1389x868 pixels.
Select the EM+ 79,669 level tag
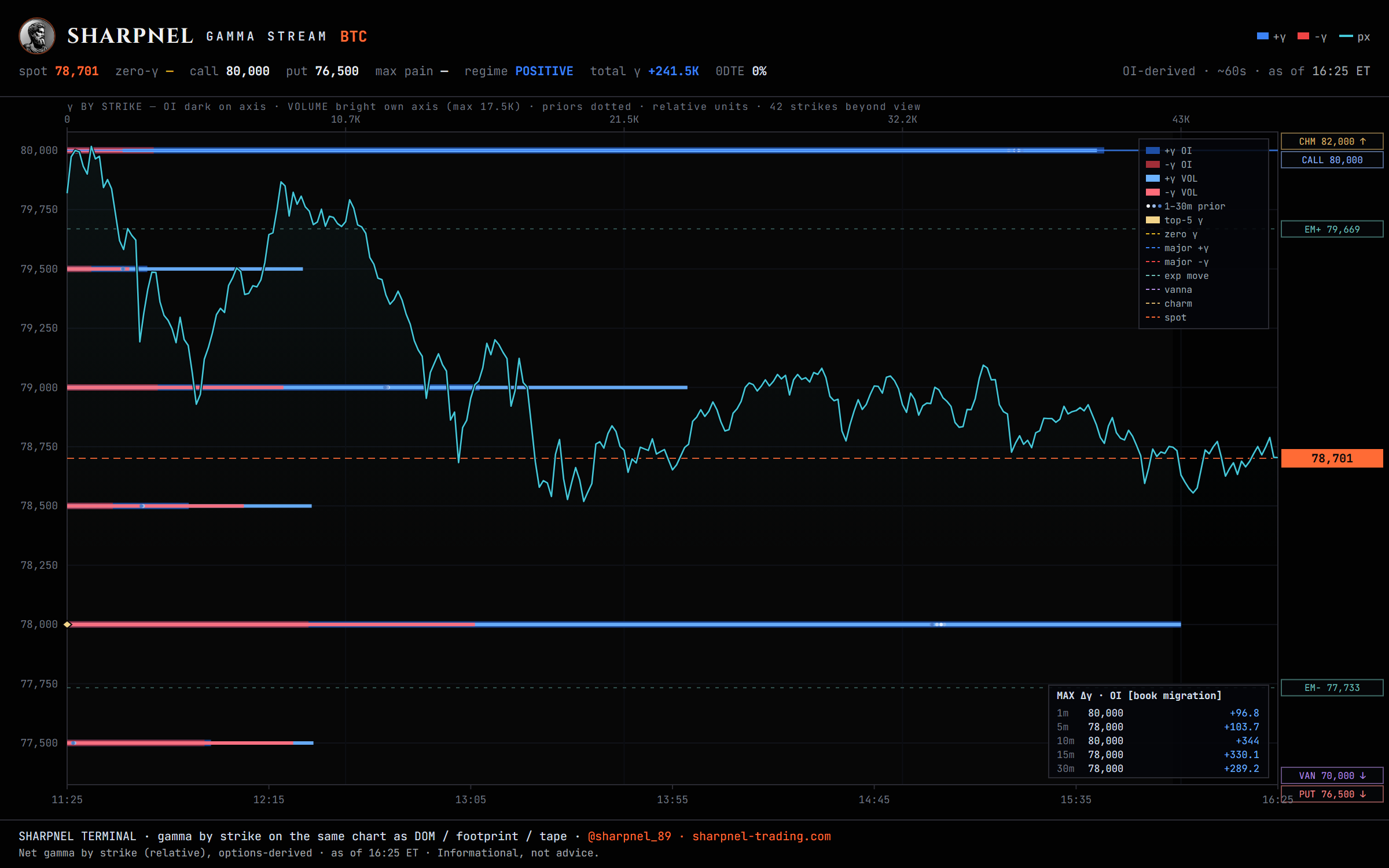pos(1332,229)
